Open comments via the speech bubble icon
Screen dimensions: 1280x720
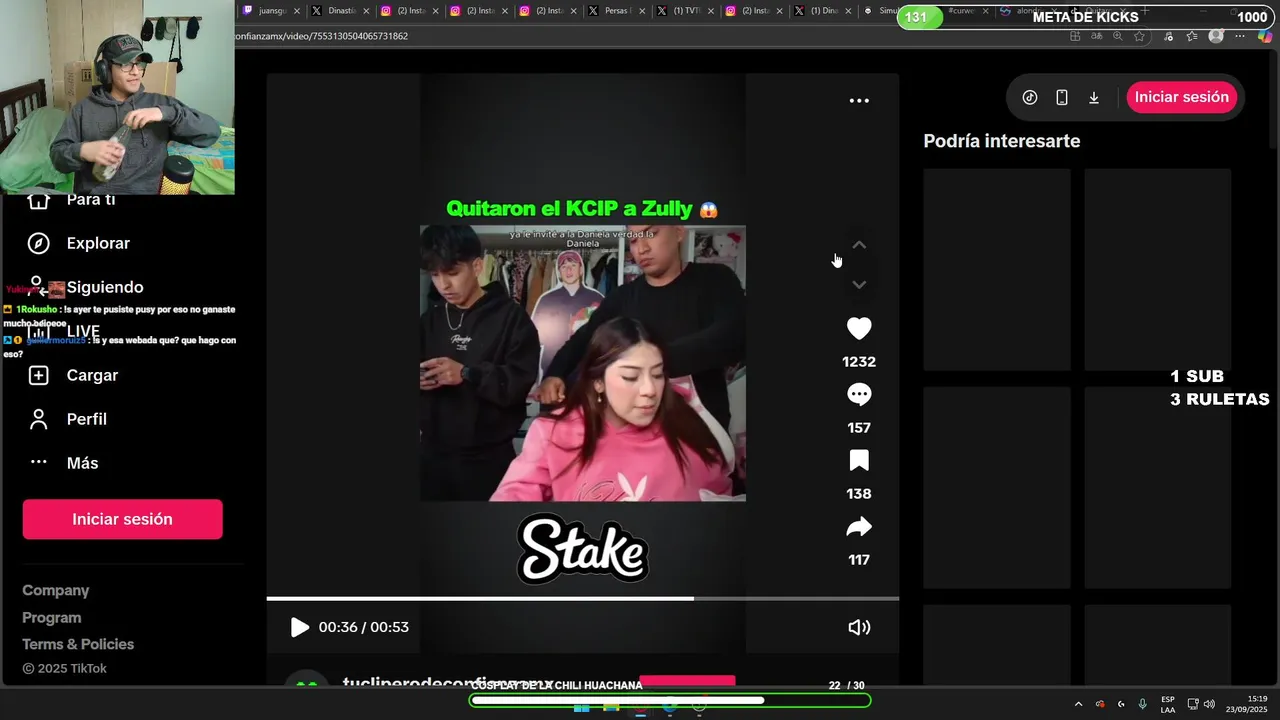coord(859,394)
